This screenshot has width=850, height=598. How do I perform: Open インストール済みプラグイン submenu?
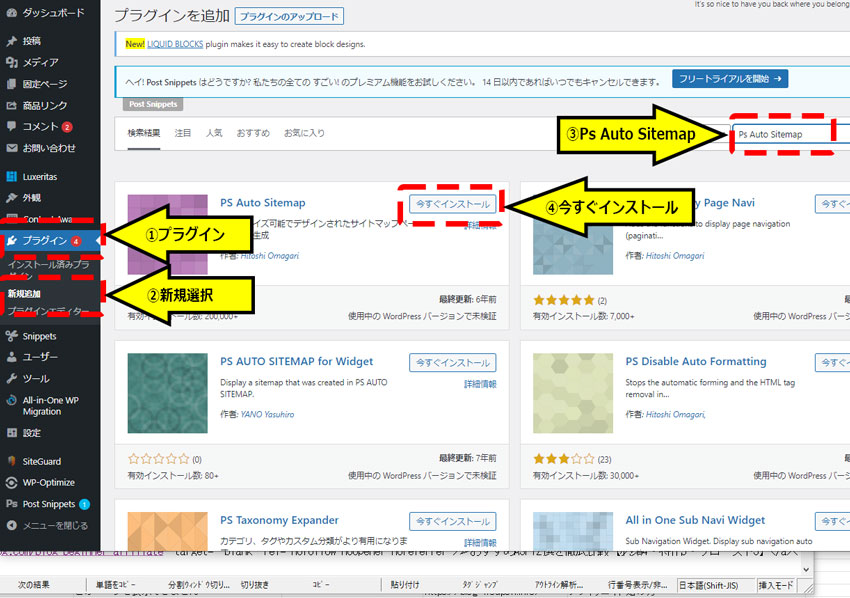(x=49, y=269)
